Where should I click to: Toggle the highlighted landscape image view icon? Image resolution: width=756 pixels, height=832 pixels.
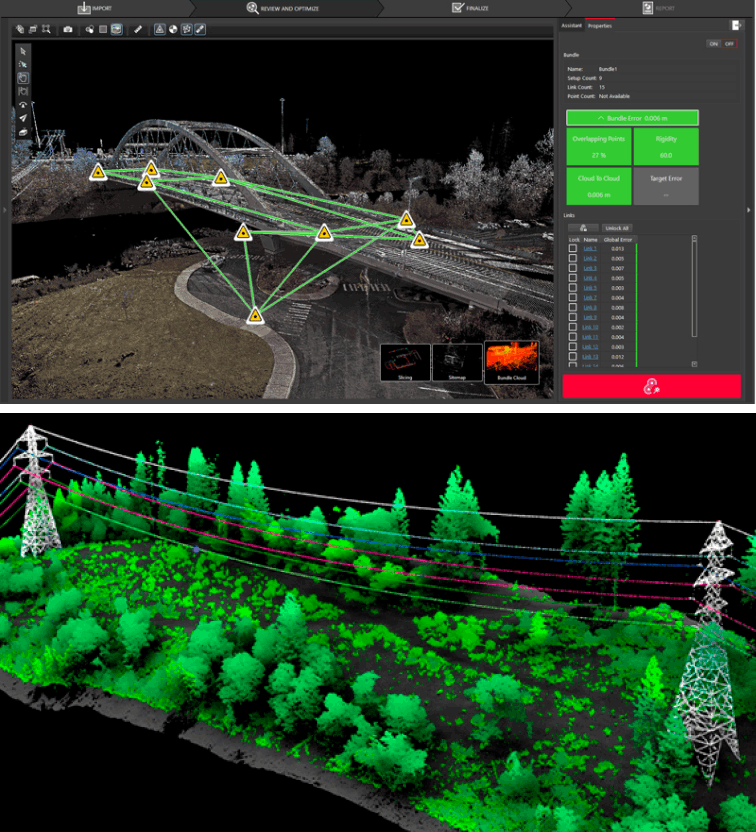(117, 29)
